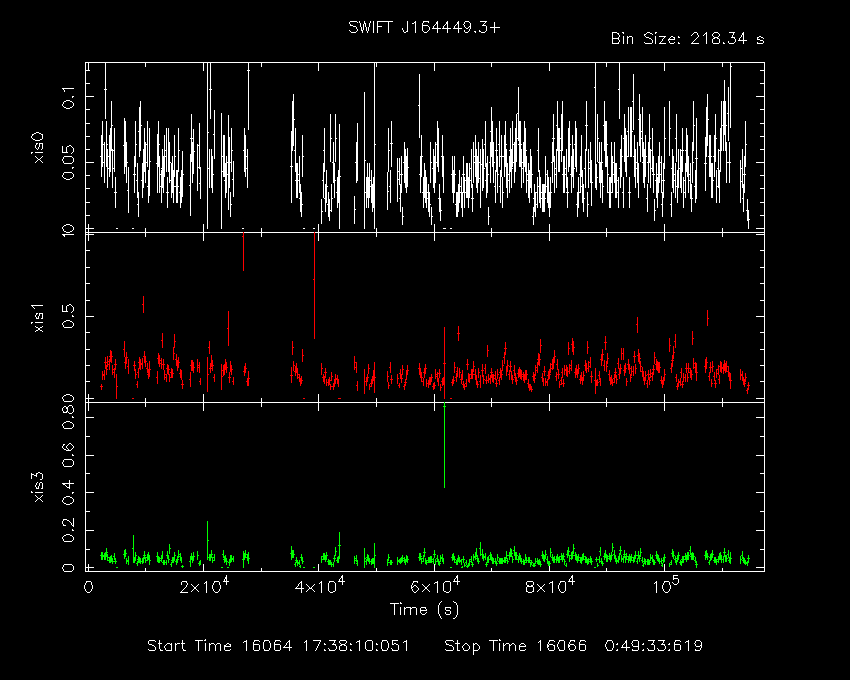
Task: Click the 10^5 tick label on time axis
Action: click(x=666, y=586)
